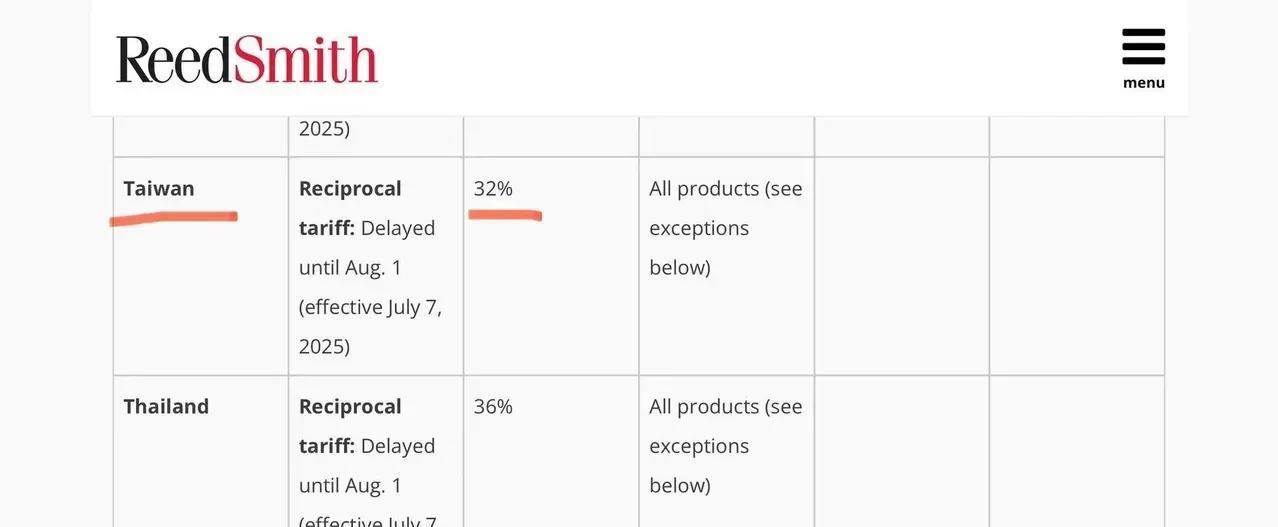Click the empty fifth cell in Taiwan row
This screenshot has width=1278, height=527.
coord(901,266)
